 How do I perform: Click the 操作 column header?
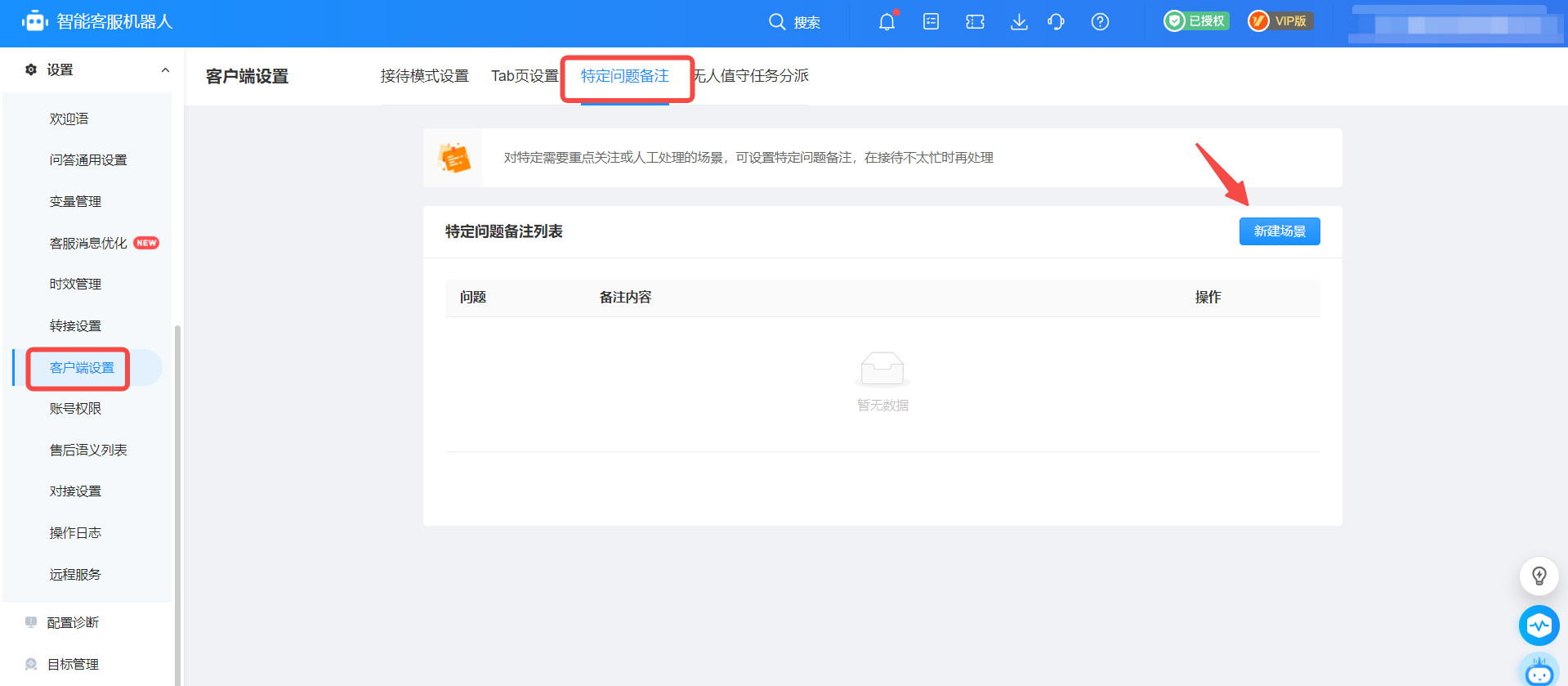[x=1208, y=298]
